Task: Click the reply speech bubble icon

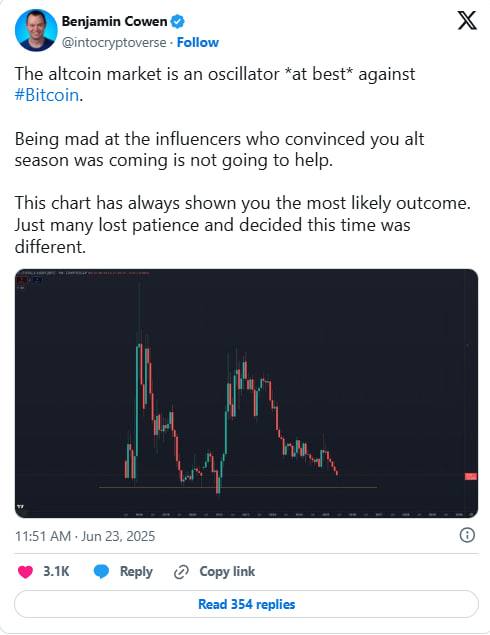Action: tap(101, 571)
